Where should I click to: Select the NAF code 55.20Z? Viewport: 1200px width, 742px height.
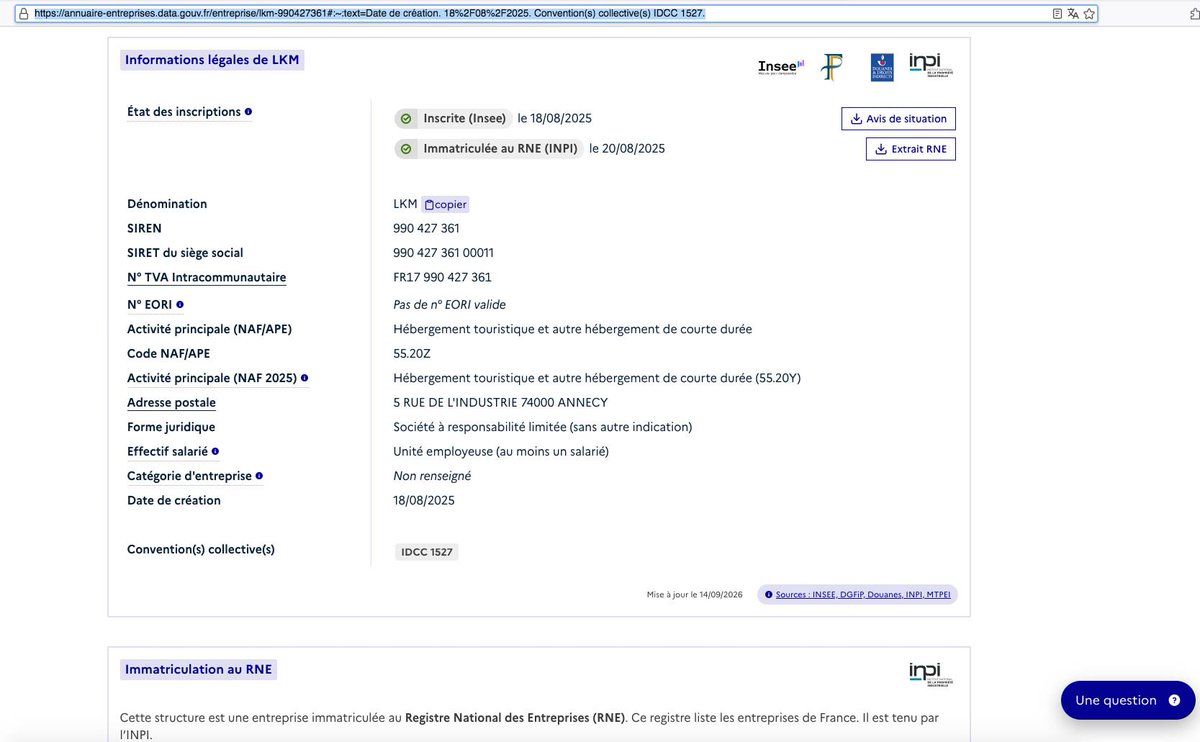click(413, 354)
